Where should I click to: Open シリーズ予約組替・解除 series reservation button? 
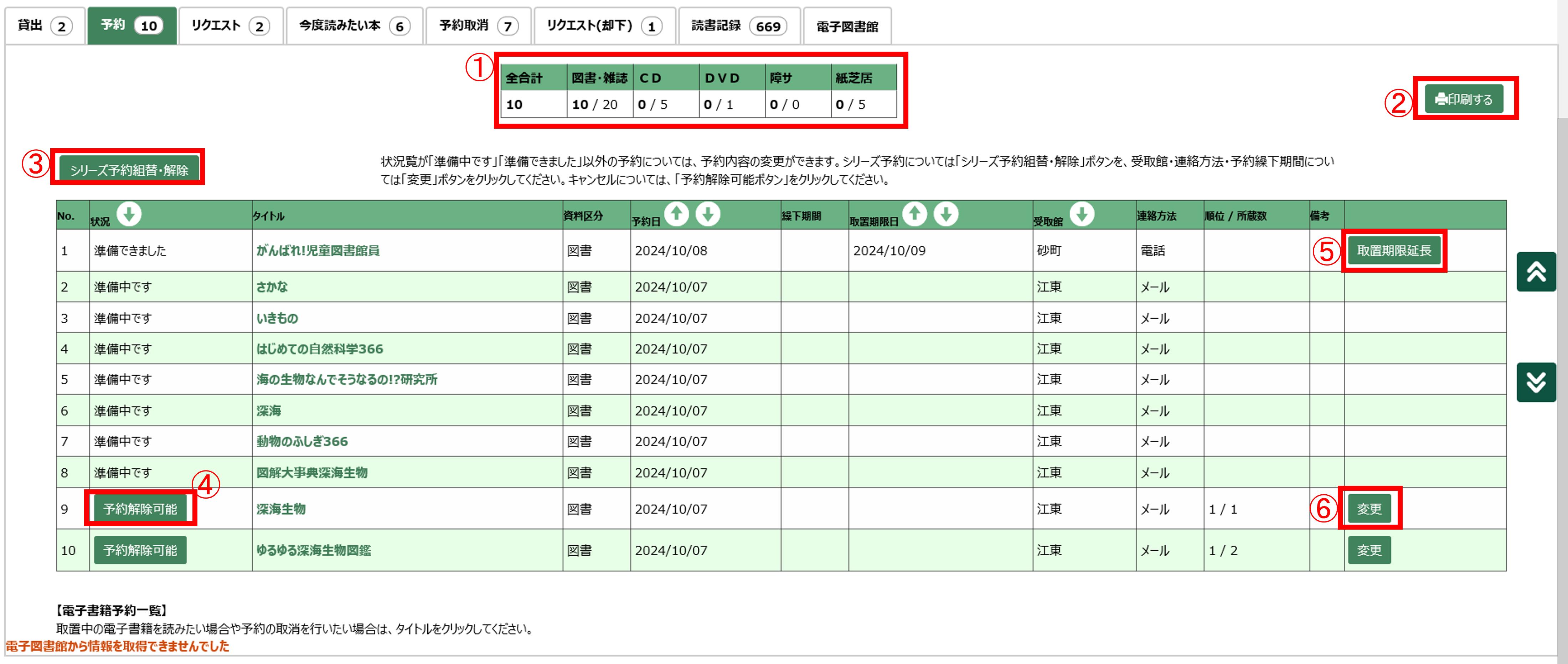tap(129, 170)
